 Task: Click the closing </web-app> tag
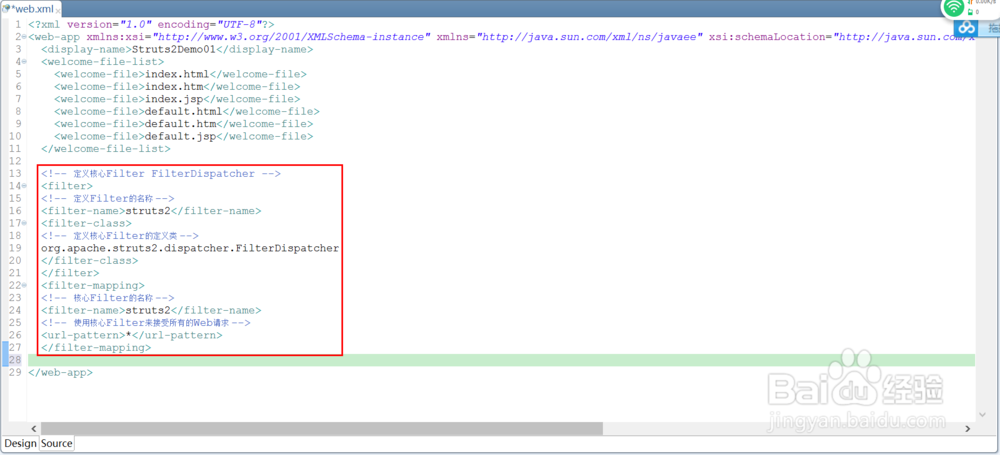(x=61, y=373)
